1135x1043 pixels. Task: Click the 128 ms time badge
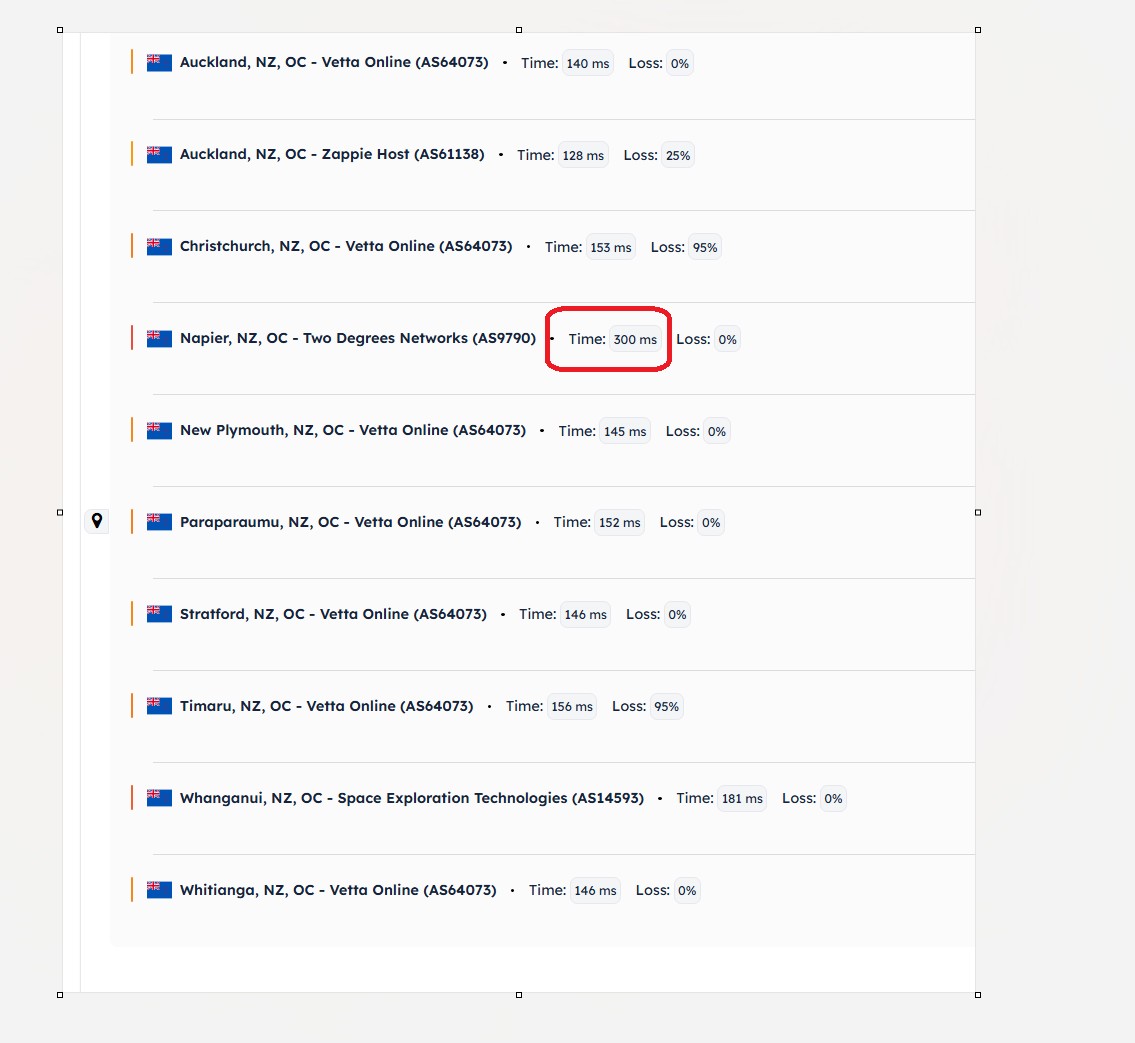coord(583,156)
